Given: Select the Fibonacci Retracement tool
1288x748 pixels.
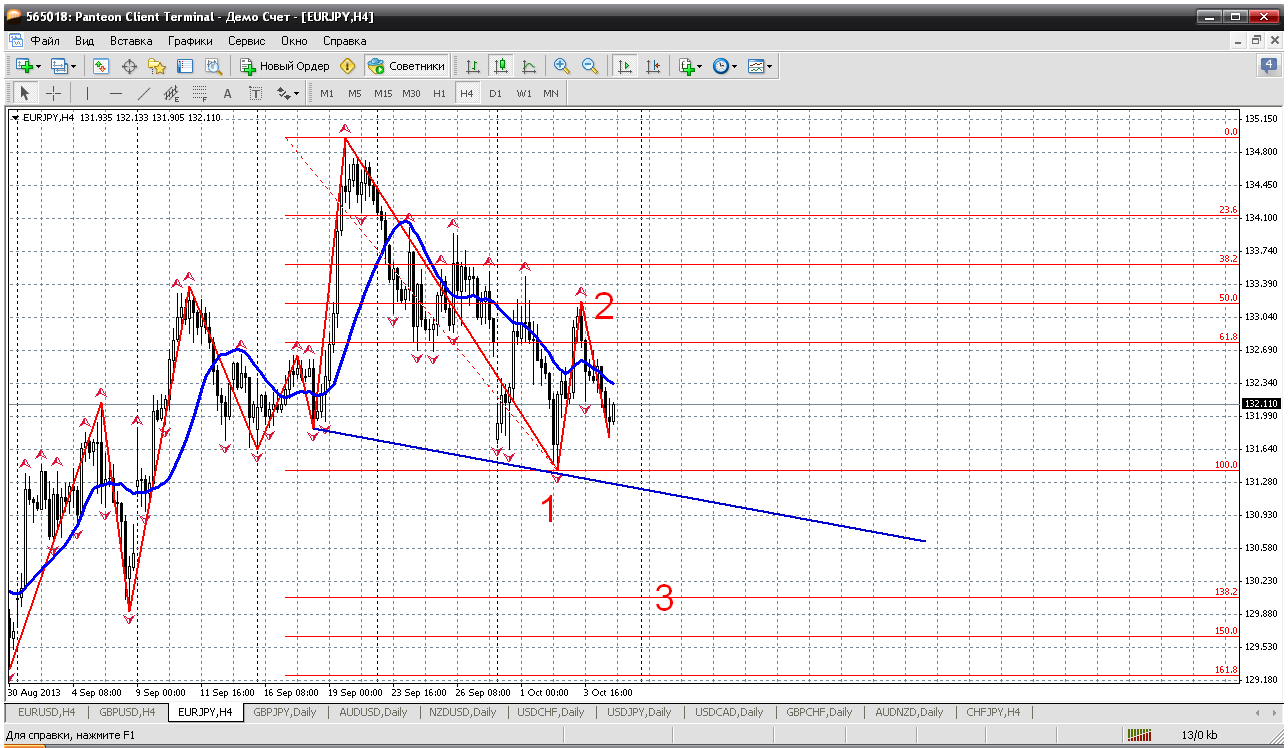Looking at the screenshot, I should 199,93.
